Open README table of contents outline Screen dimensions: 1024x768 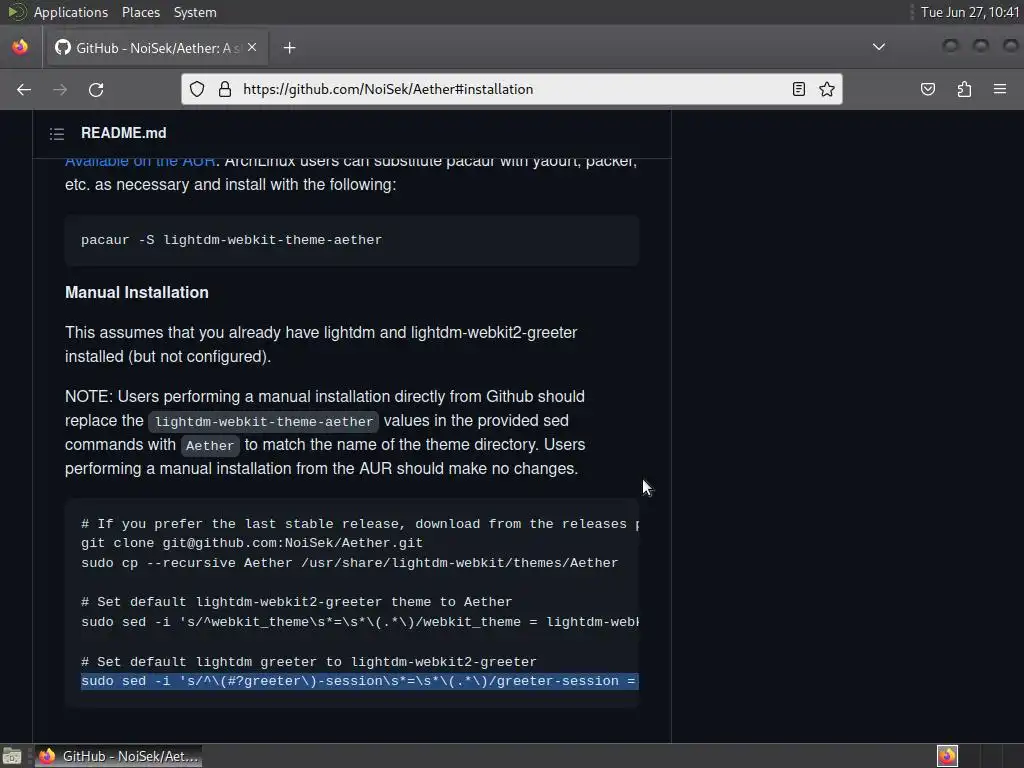(57, 134)
